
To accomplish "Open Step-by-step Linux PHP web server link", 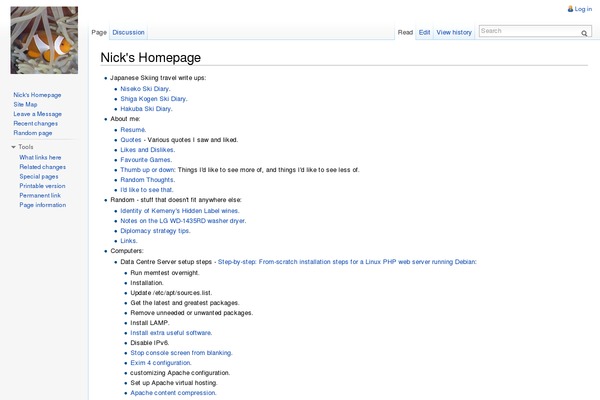I will [x=347, y=262].
